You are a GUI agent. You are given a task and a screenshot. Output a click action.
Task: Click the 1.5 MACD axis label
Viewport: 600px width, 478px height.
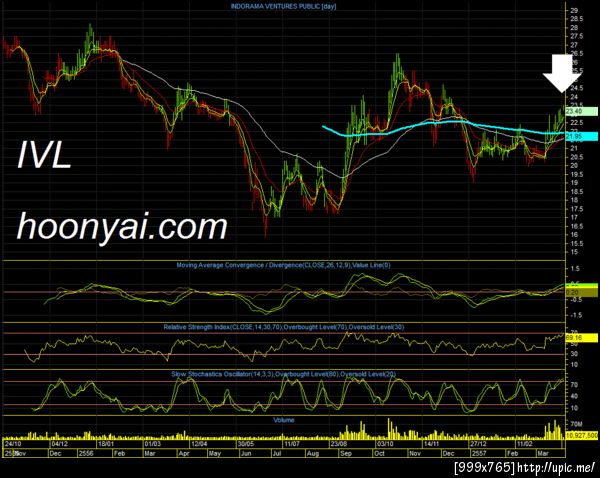[x=575, y=269]
